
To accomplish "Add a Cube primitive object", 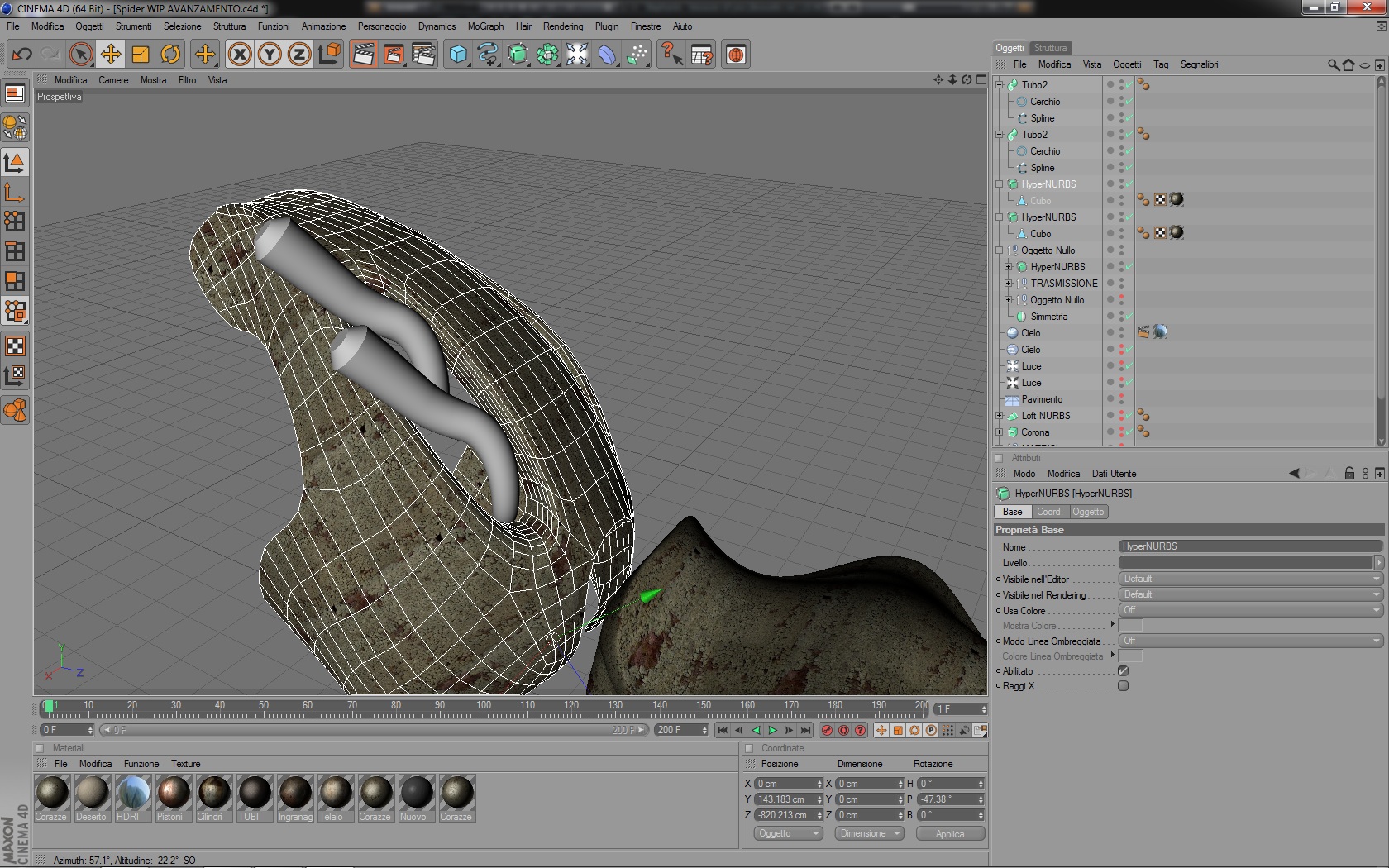I will point(458,55).
